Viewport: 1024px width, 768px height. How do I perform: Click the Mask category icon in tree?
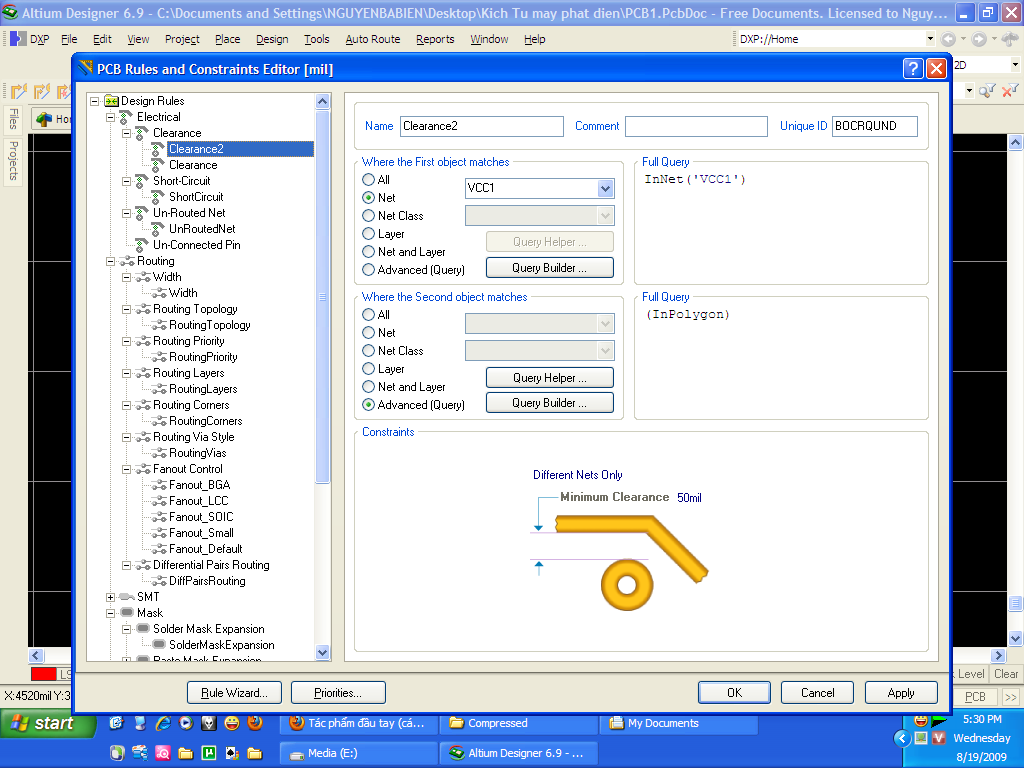(x=126, y=613)
